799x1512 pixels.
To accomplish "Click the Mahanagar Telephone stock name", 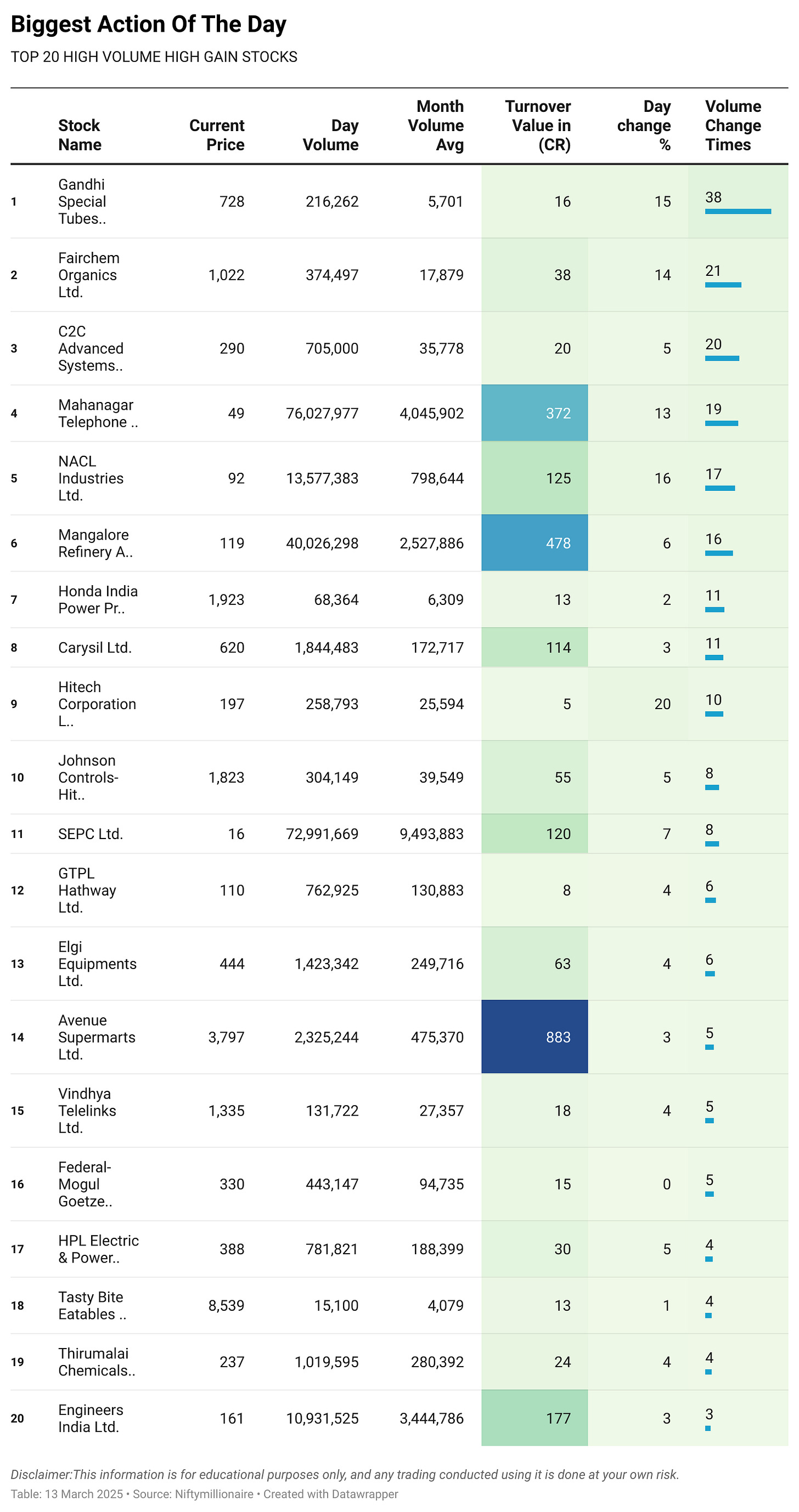I will pos(98,413).
